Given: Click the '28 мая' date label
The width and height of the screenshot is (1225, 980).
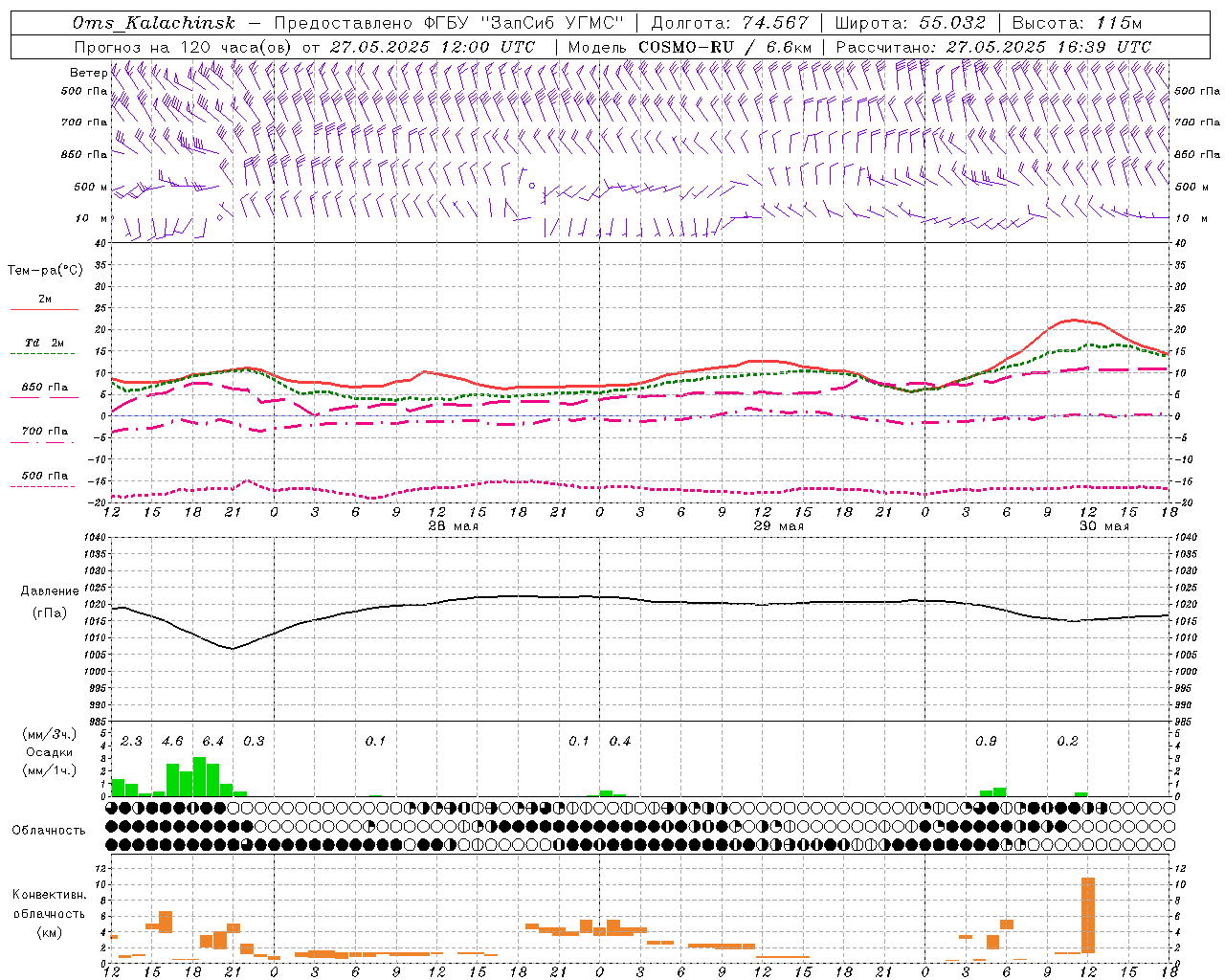Looking at the screenshot, I should point(454,526).
